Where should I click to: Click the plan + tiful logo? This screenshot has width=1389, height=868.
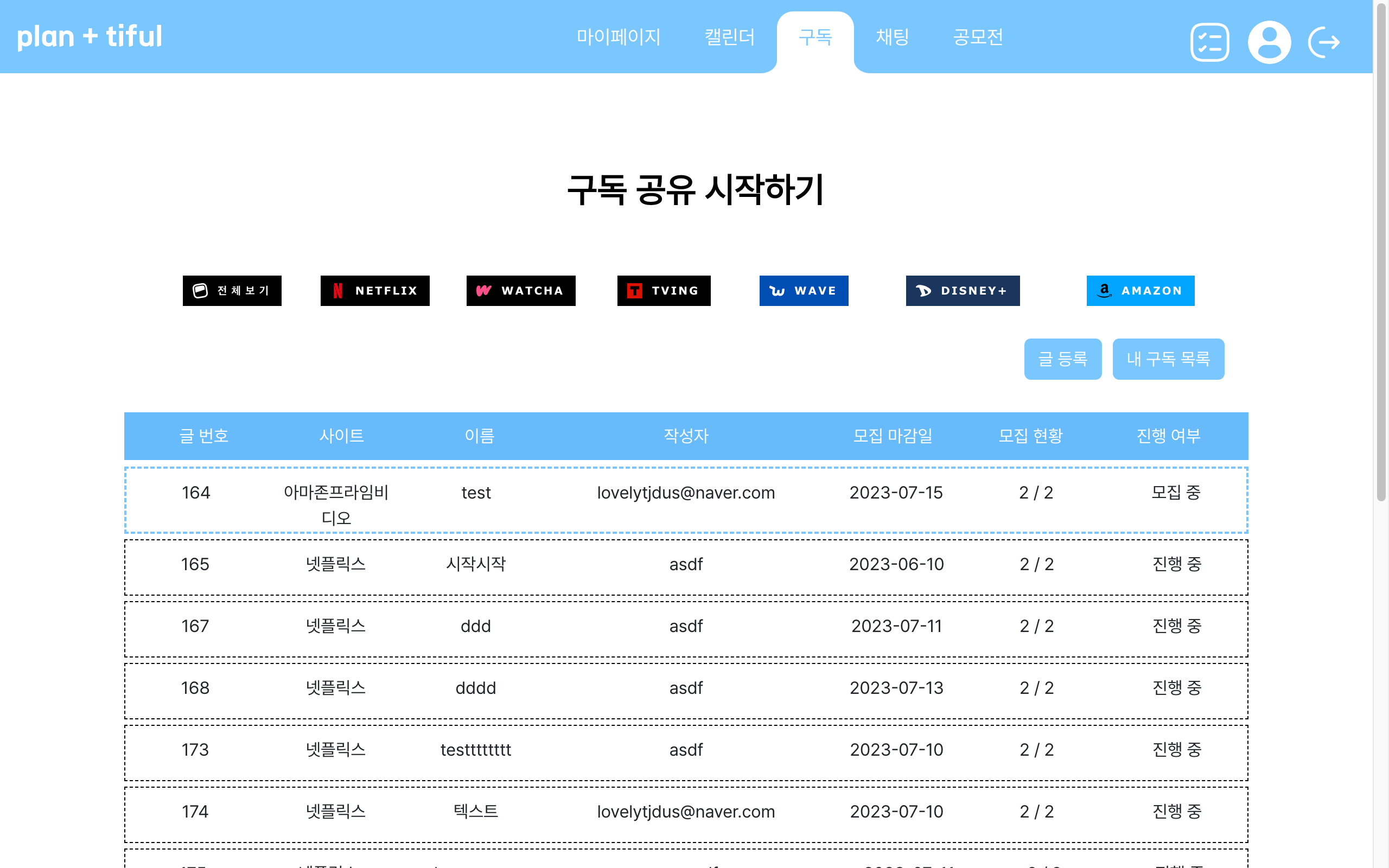point(90,36)
